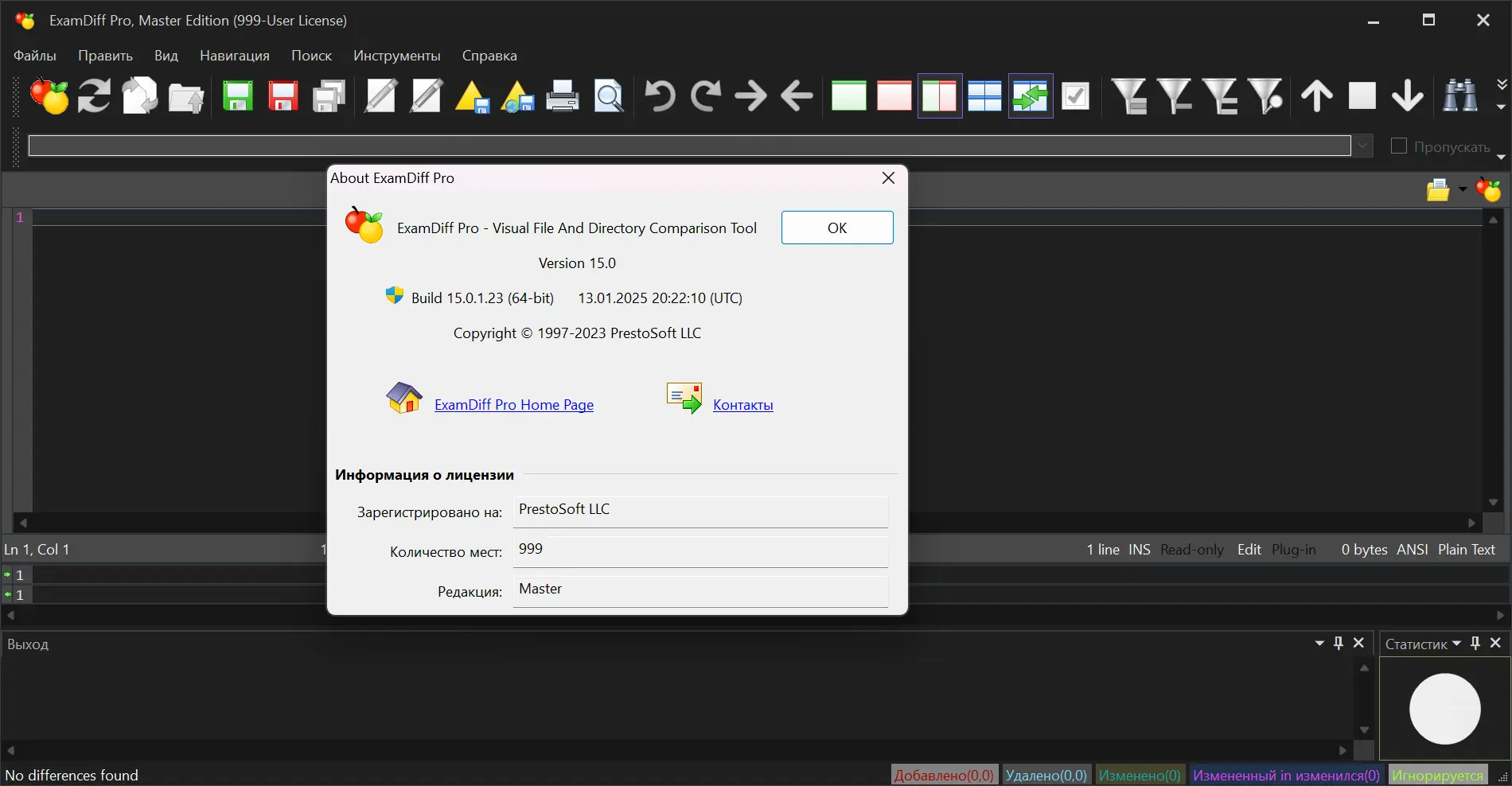Open the Инструменты menu
The image size is (1512, 786).
click(397, 56)
